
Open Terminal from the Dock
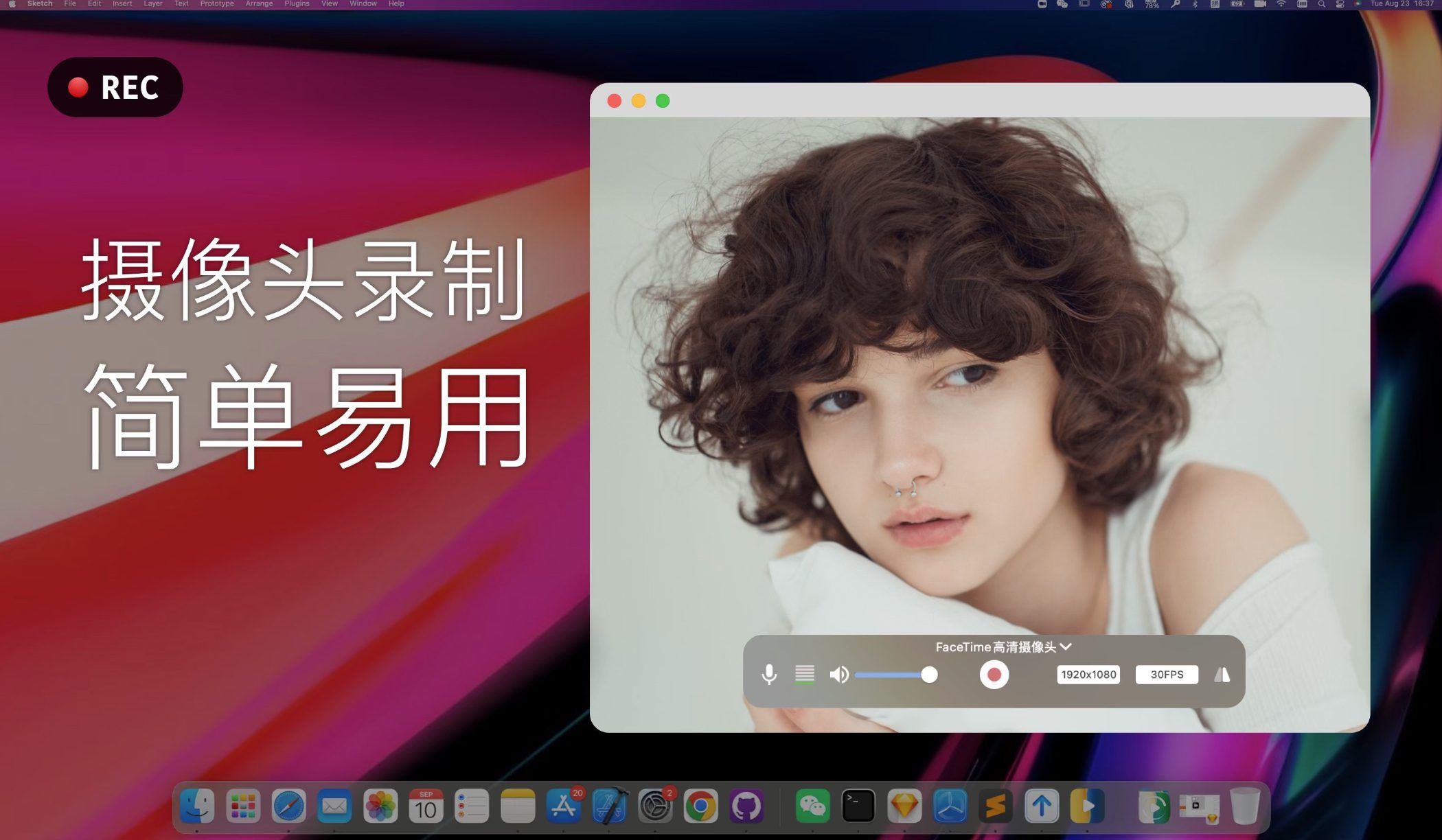(x=858, y=806)
